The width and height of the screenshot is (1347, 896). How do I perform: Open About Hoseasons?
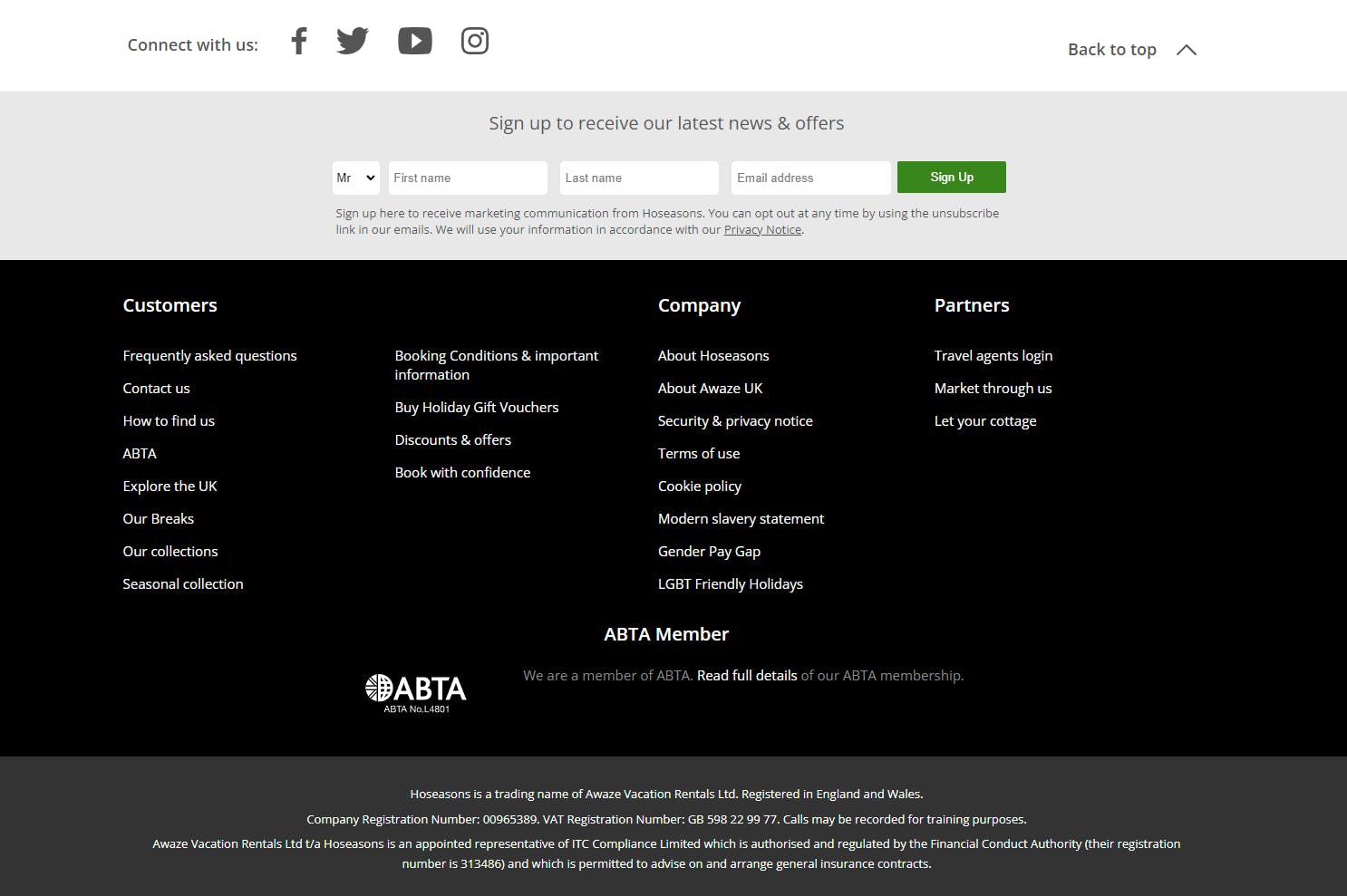click(x=713, y=356)
